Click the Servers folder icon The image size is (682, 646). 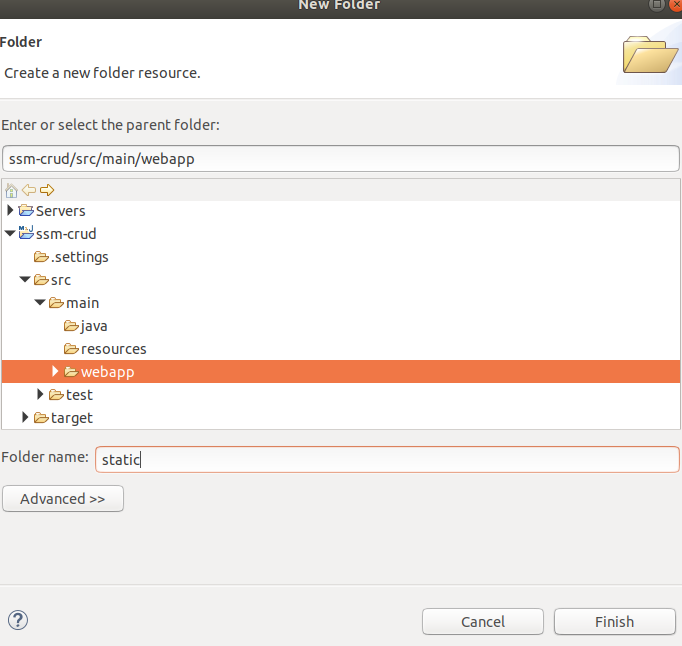tap(26, 211)
